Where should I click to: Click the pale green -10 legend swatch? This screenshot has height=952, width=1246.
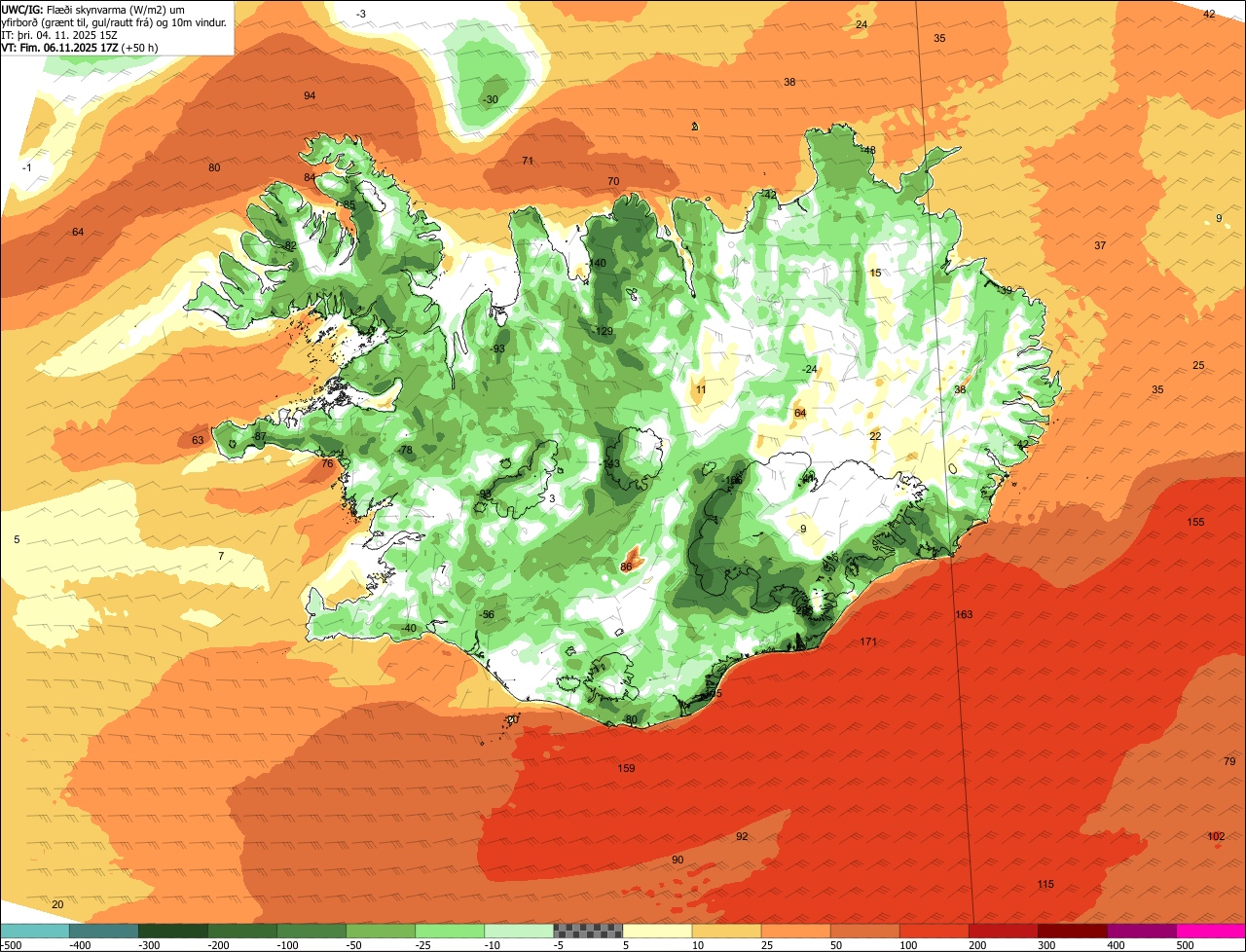[519, 932]
